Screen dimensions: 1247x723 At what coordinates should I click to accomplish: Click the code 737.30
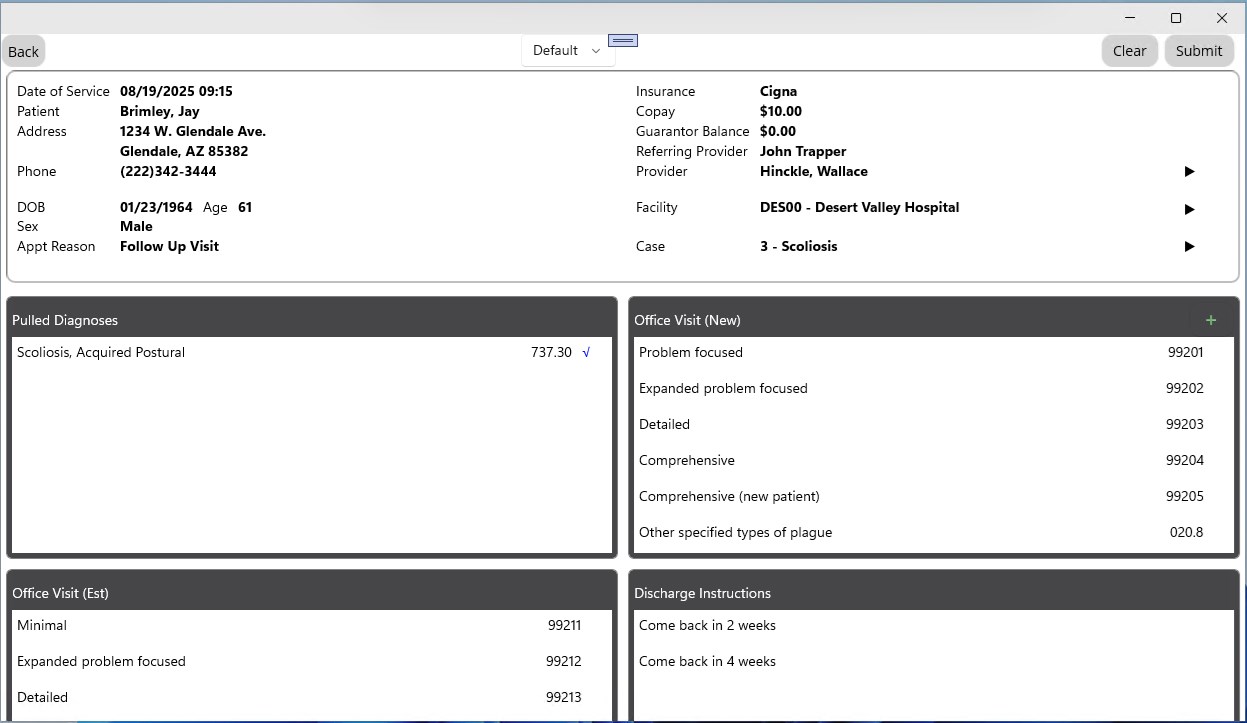551,352
